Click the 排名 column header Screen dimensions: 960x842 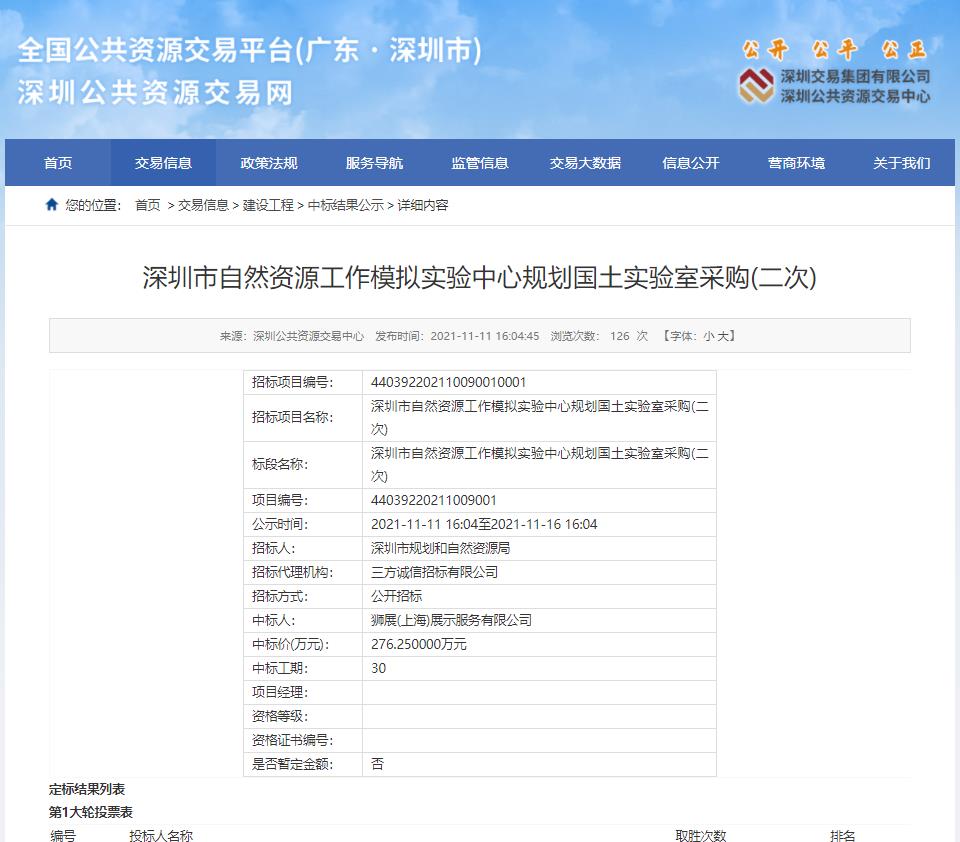point(842,835)
